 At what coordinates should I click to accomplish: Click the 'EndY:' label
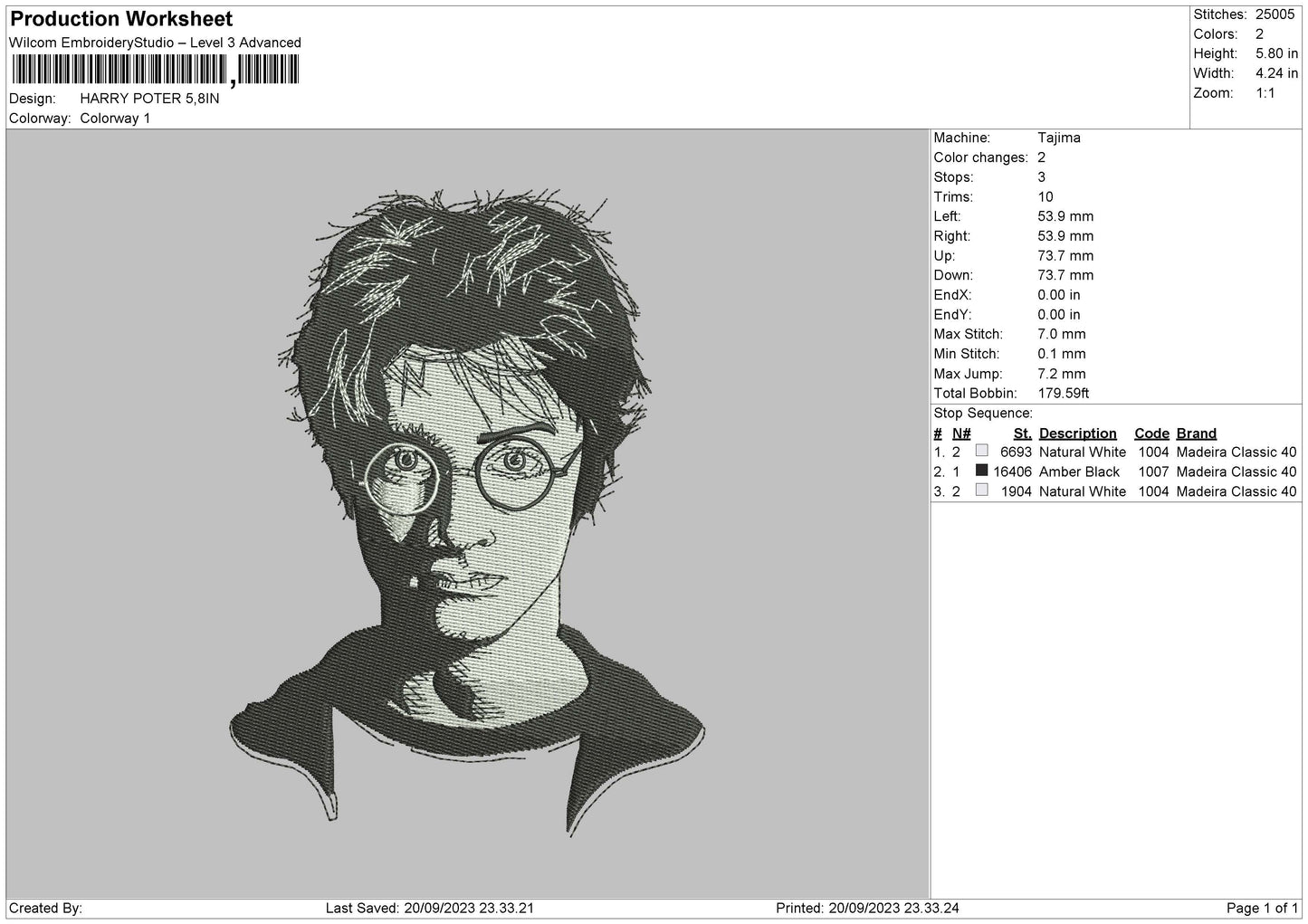pyautogui.click(x=952, y=315)
